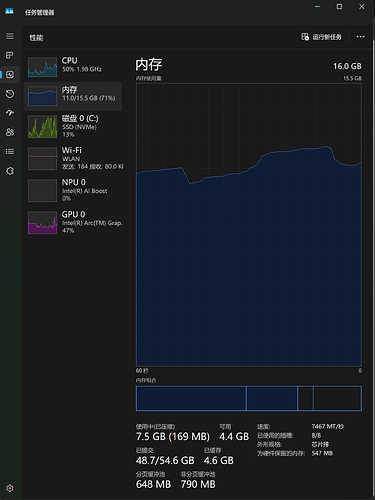Click the 547 MB hardware reserved value
The image size is (375, 500).
322,453
